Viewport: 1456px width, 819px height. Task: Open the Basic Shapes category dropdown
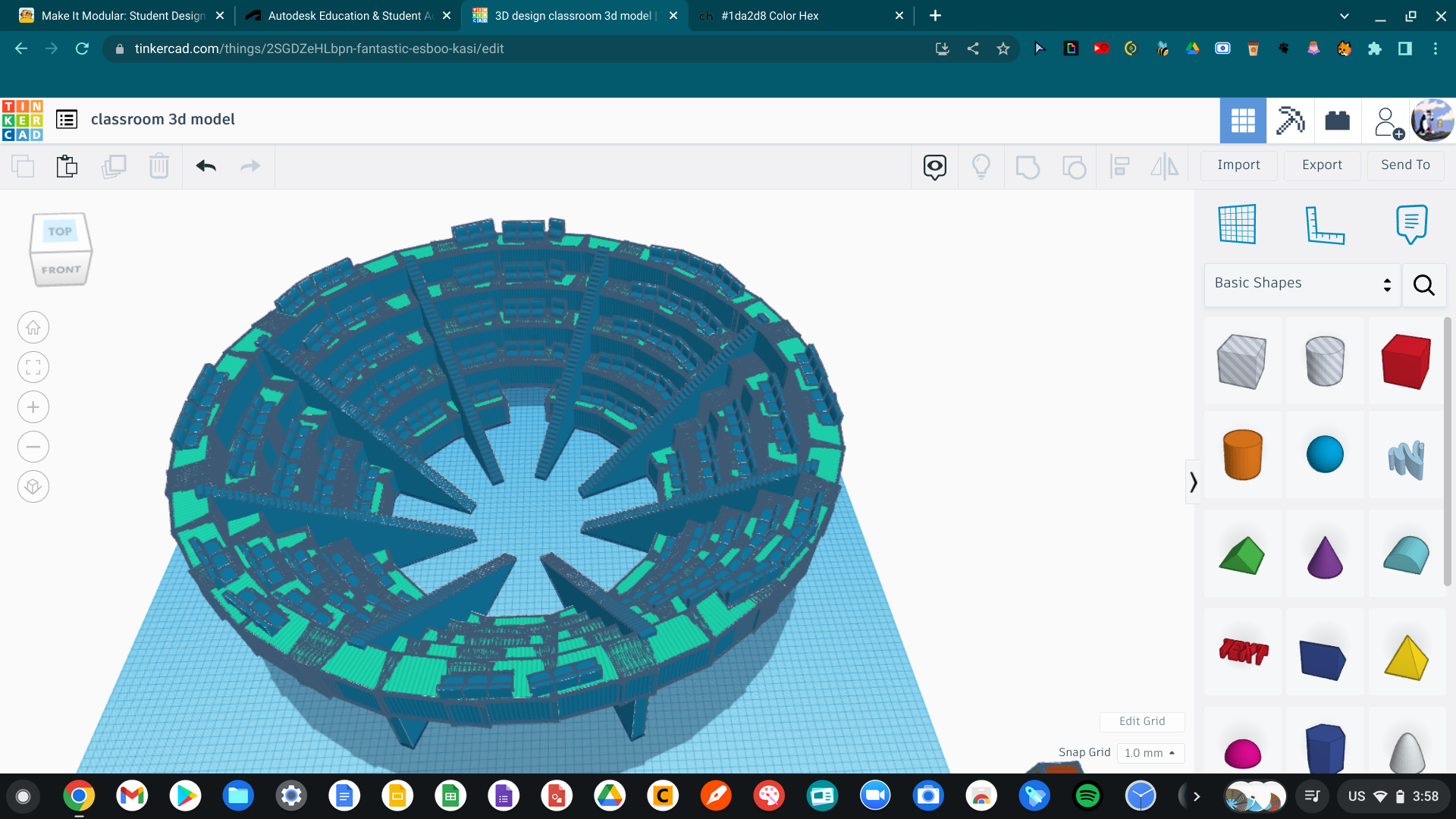pyautogui.click(x=1301, y=284)
